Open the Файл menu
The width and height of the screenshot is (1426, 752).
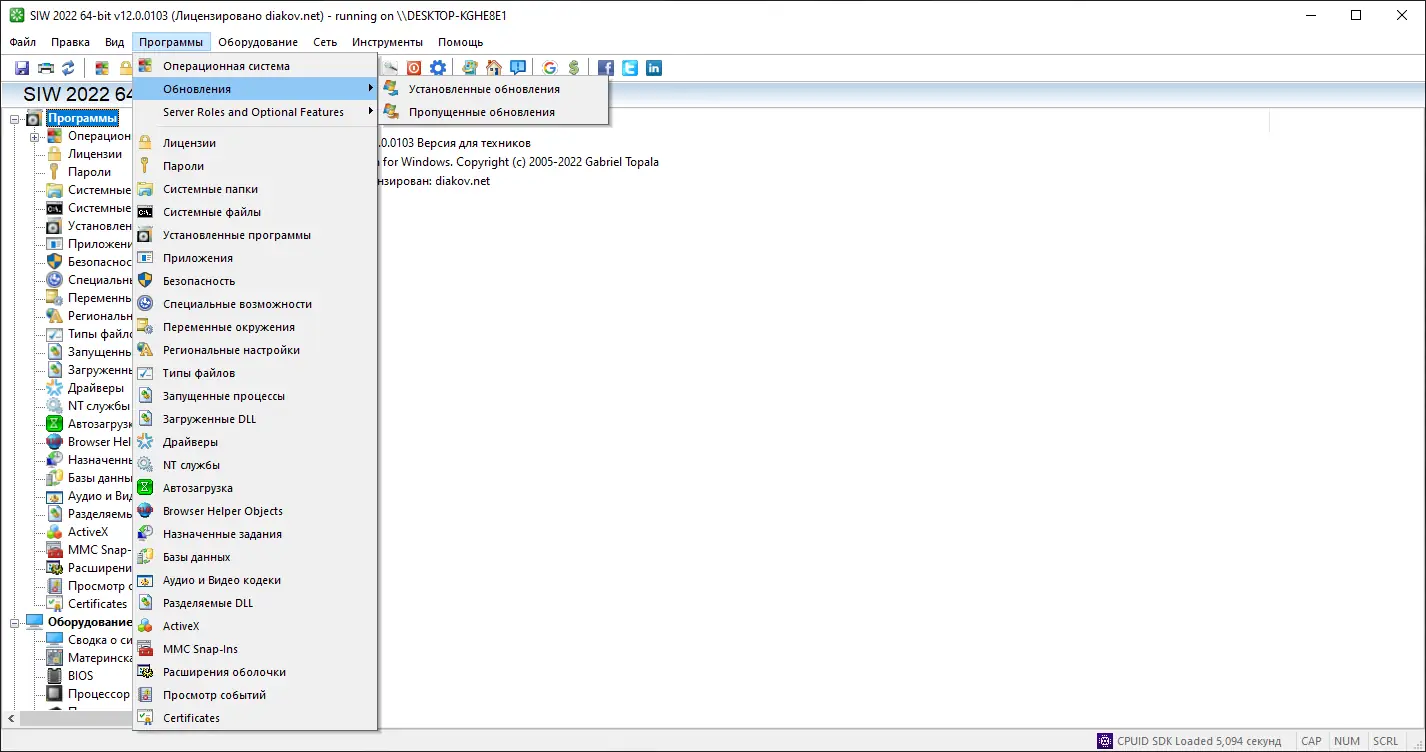pyautogui.click(x=23, y=42)
